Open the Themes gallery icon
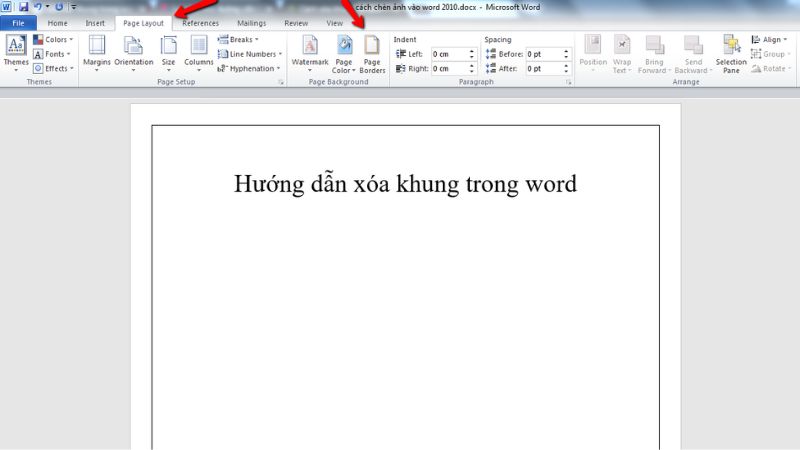This screenshot has height=450, width=800. tap(16, 50)
